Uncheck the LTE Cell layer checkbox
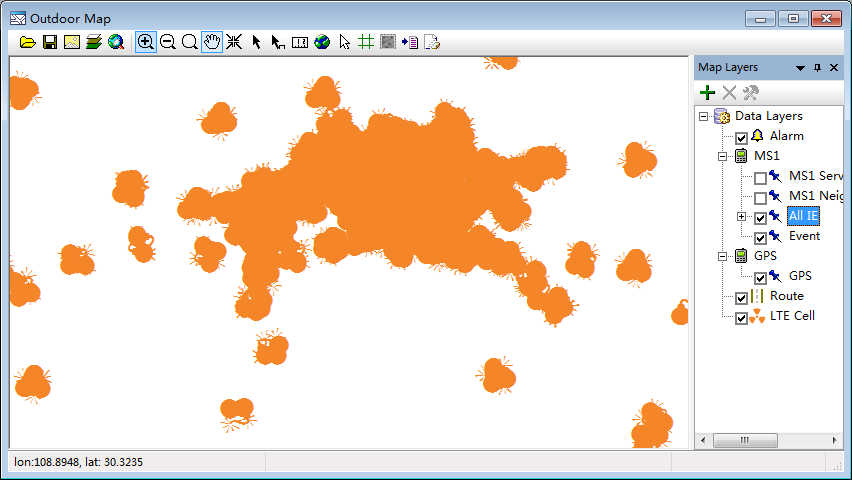 click(742, 318)
